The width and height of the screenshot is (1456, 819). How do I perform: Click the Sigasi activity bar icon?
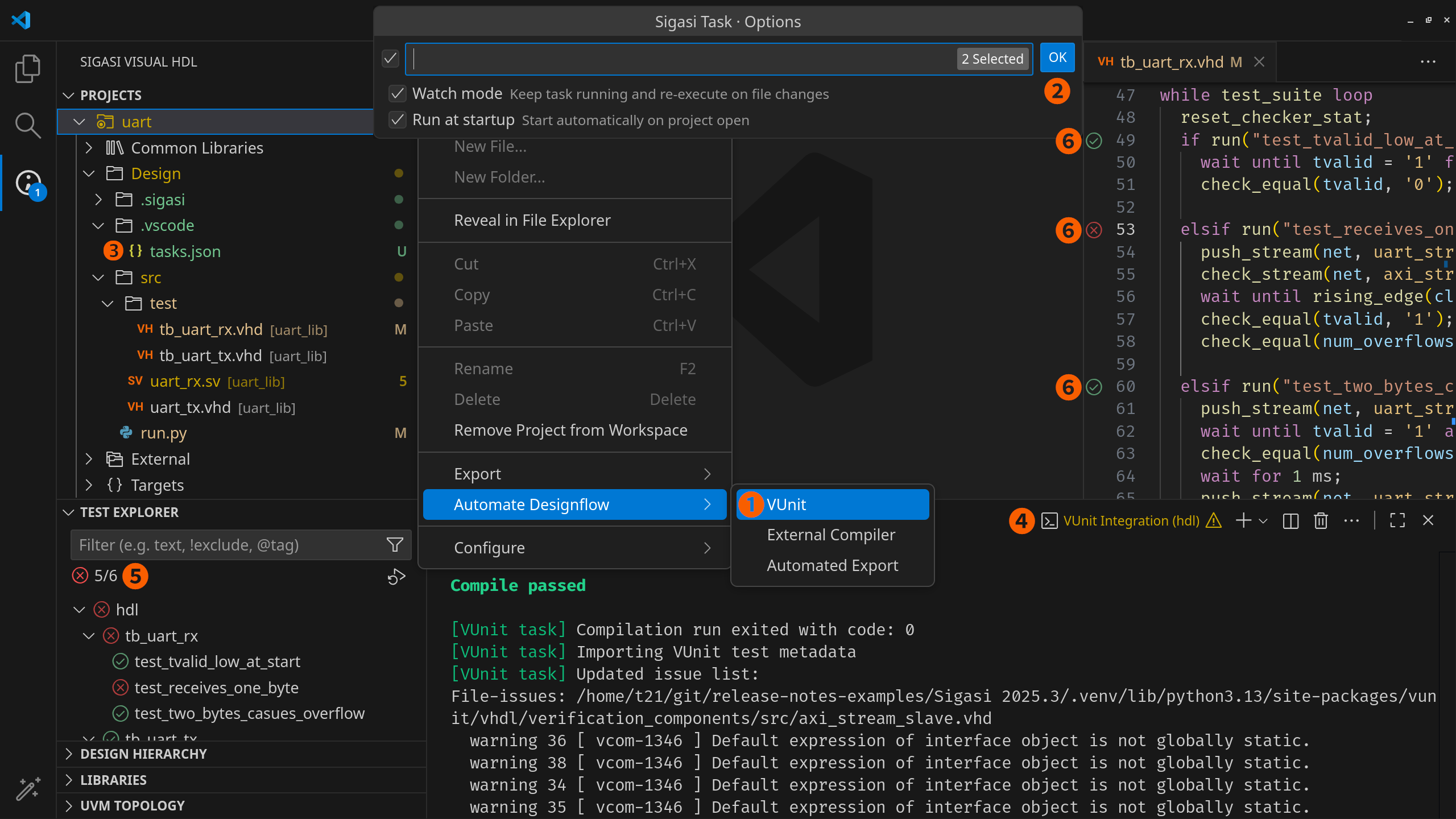tap(28, 183)
